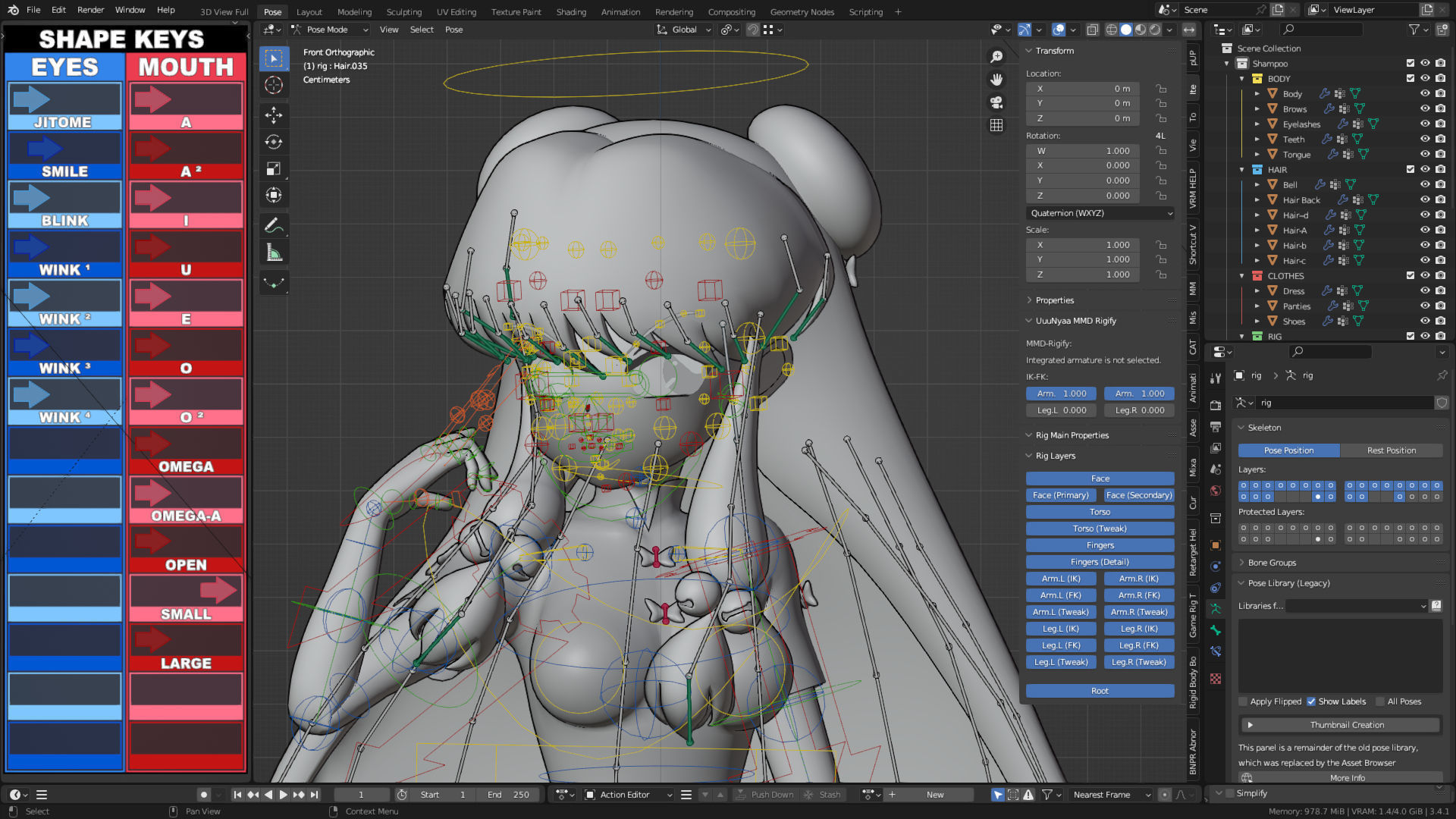The width and height of the screenshot is (1456, 819).
Task: Select the Select Box tool
Action: (x=274, y=58)
